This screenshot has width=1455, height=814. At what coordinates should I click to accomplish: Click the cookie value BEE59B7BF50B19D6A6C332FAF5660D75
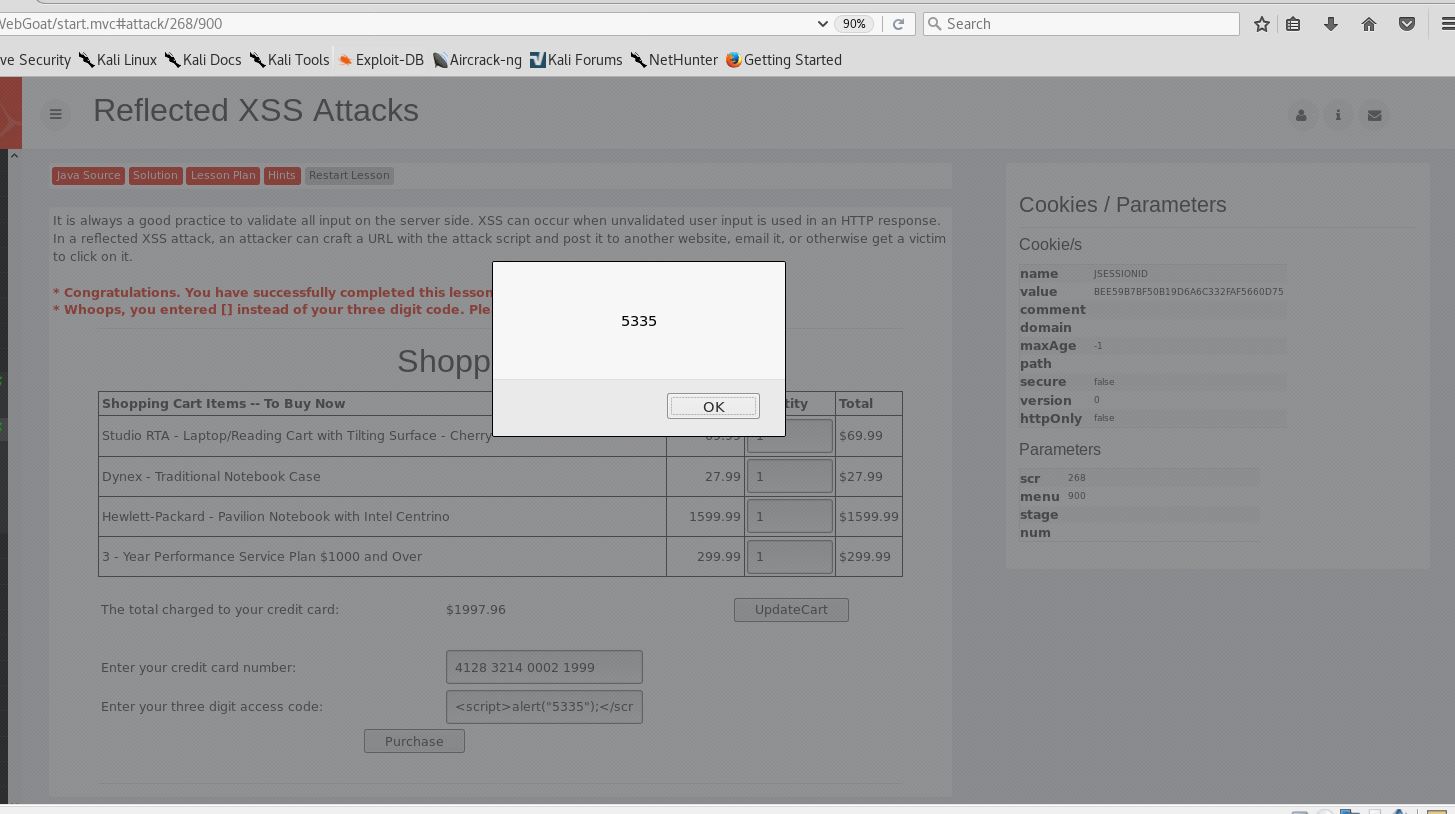click(1188, 291)
